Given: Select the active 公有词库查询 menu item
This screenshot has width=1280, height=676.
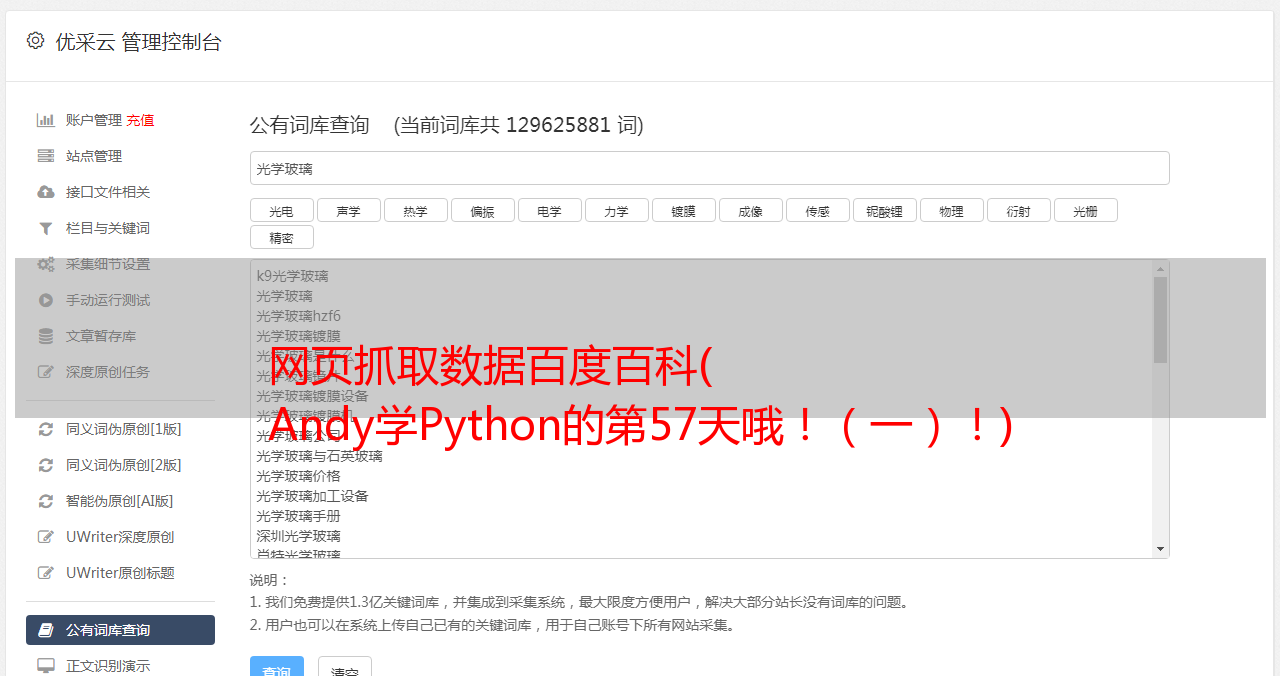Looking at the screenshot, I should pyautogui.click(x=120, y=630).
